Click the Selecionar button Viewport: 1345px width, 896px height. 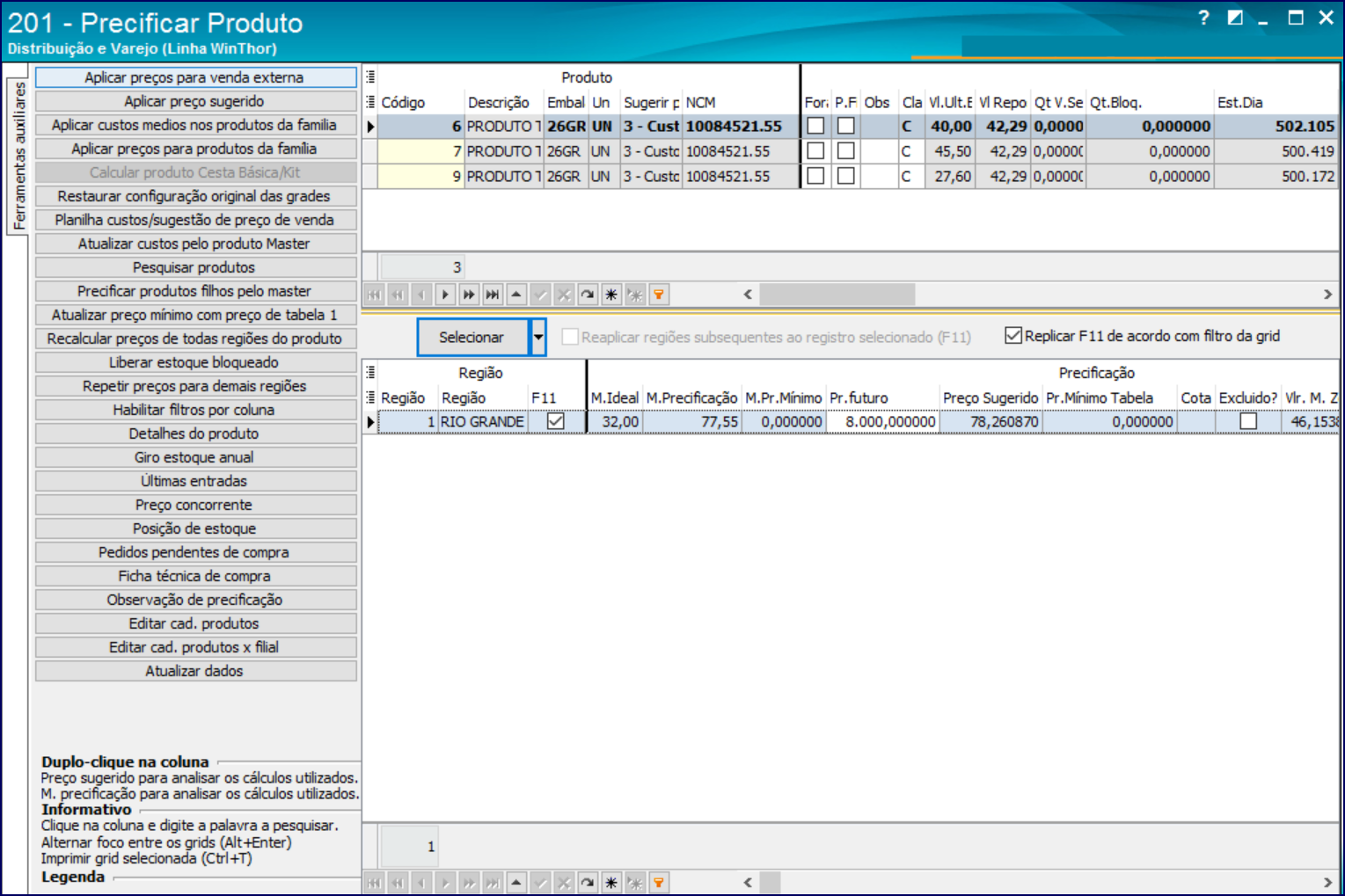[x=472, y=338]
